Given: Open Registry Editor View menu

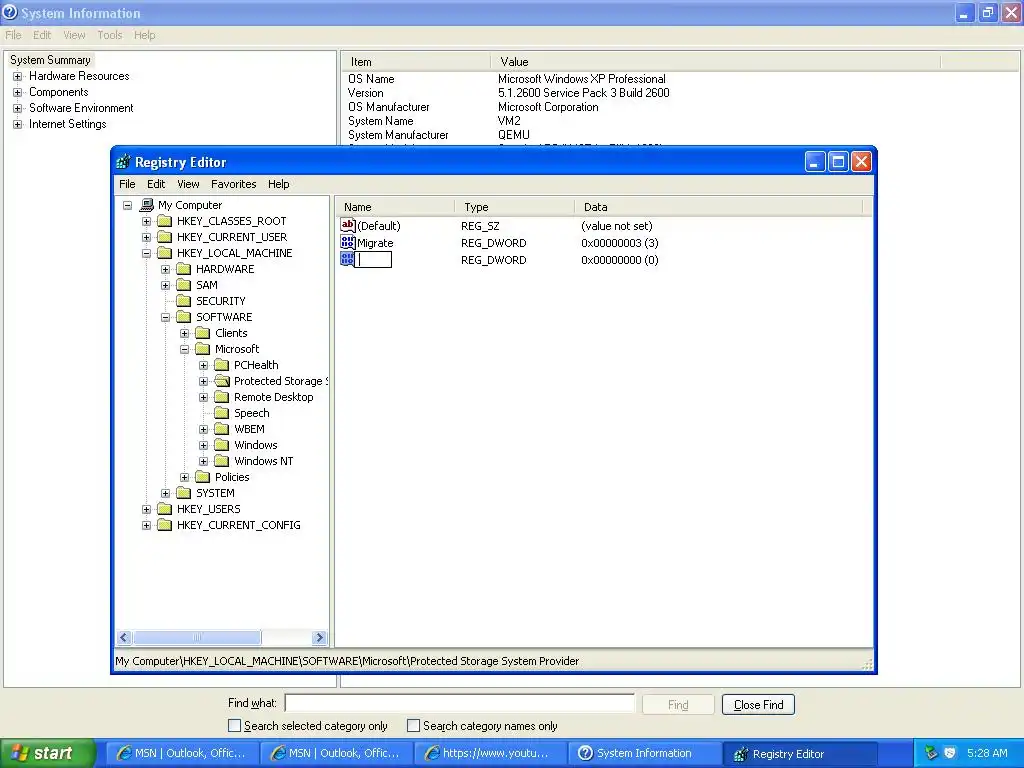Looking at the screenshot, I should pyautogui.click(x=188, y=184).
